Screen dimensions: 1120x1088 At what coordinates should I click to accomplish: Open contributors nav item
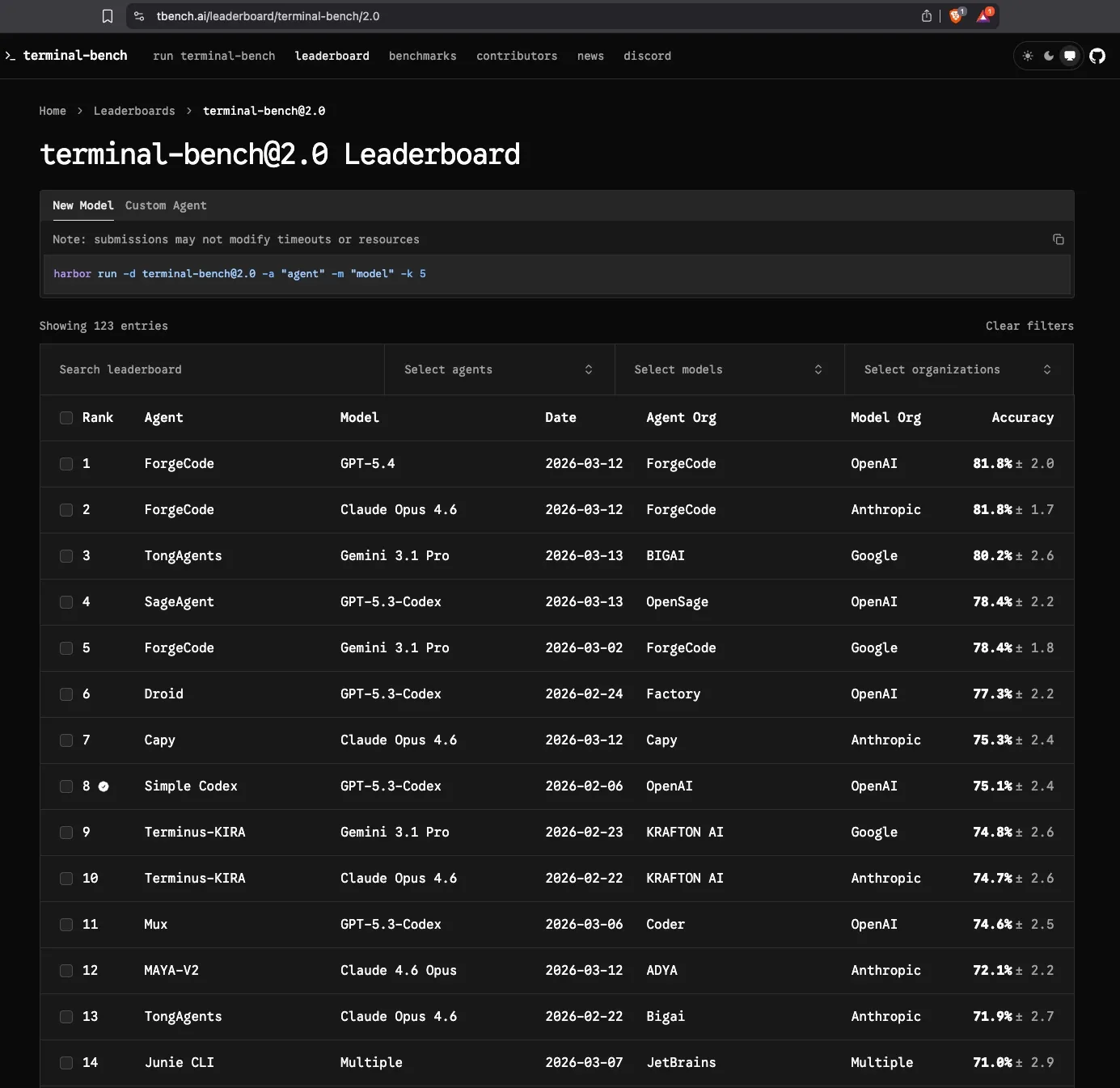click(x=517, y=56)
